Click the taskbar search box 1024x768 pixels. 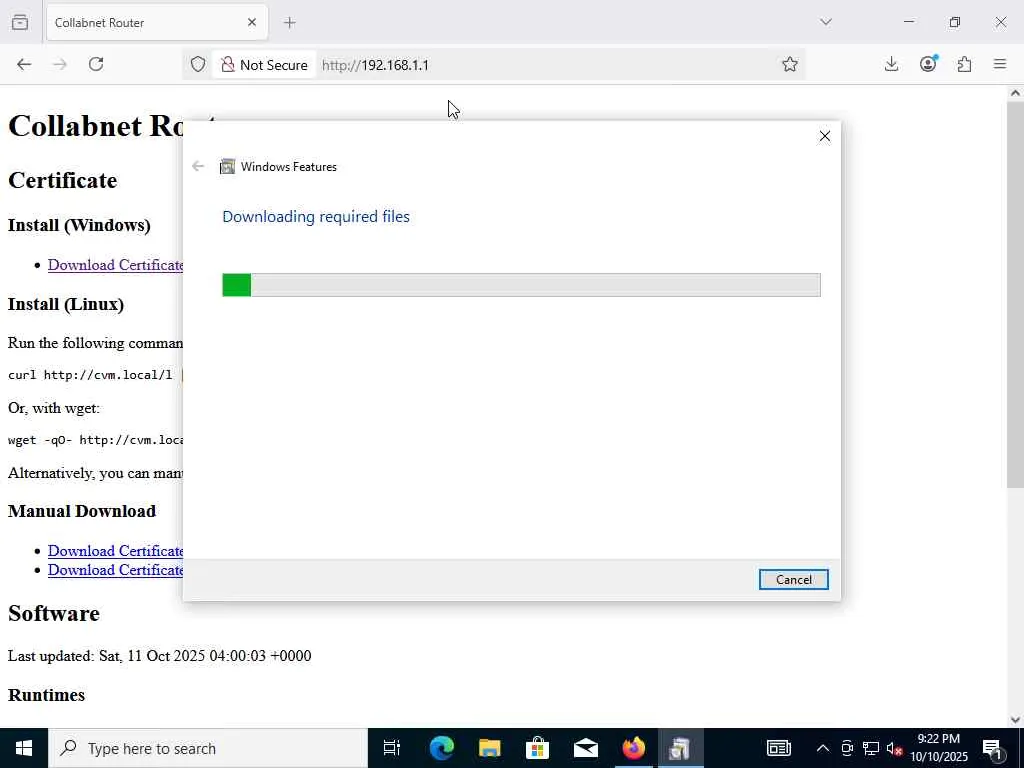click(208, 748)
